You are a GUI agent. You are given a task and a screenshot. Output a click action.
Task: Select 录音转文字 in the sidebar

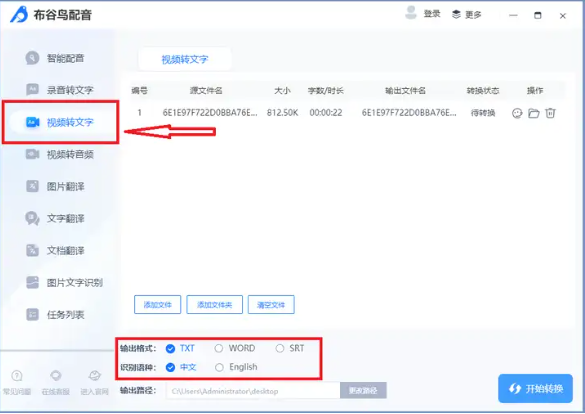(x=60, y=90)
